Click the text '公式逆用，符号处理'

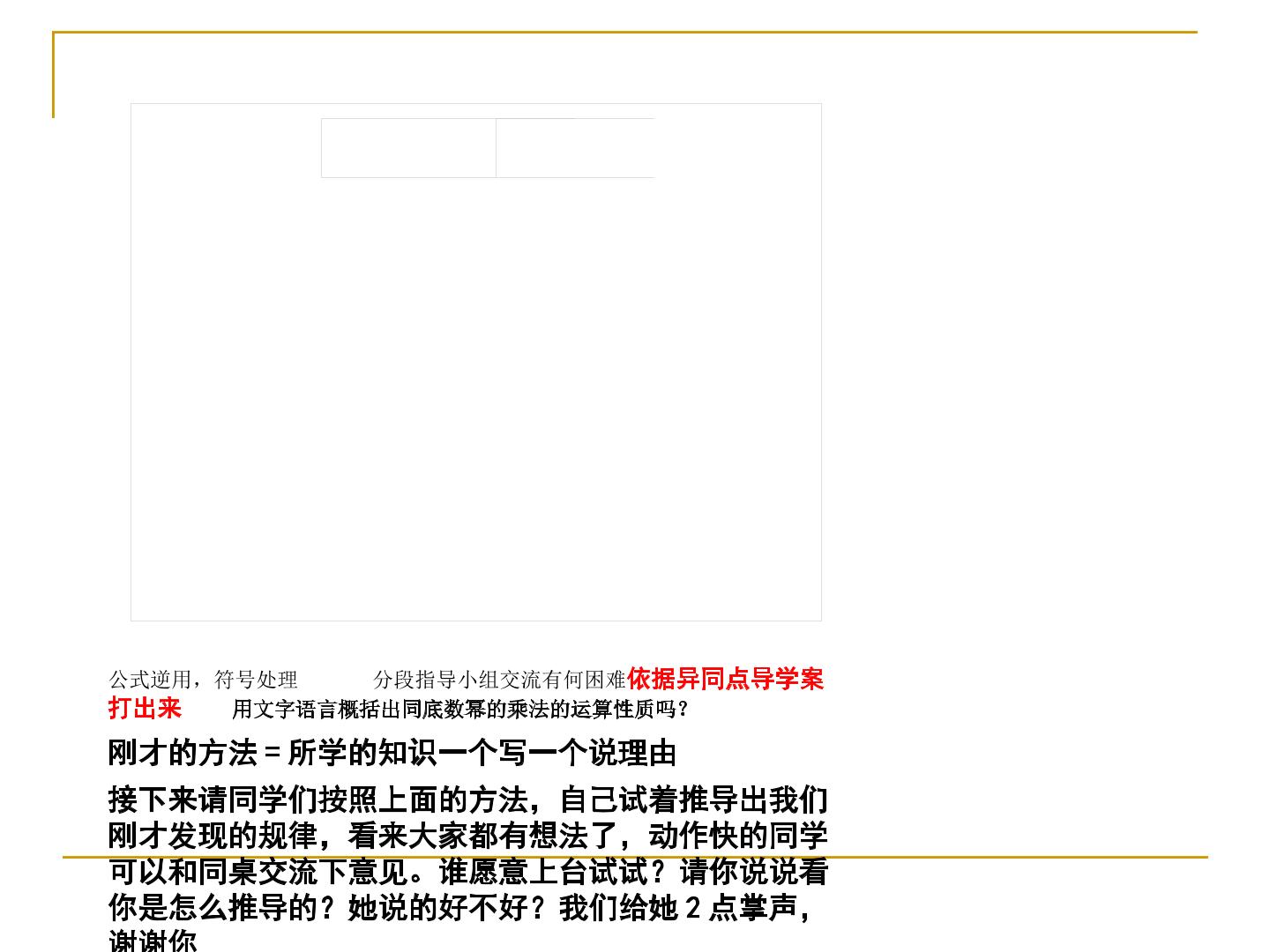203,680
